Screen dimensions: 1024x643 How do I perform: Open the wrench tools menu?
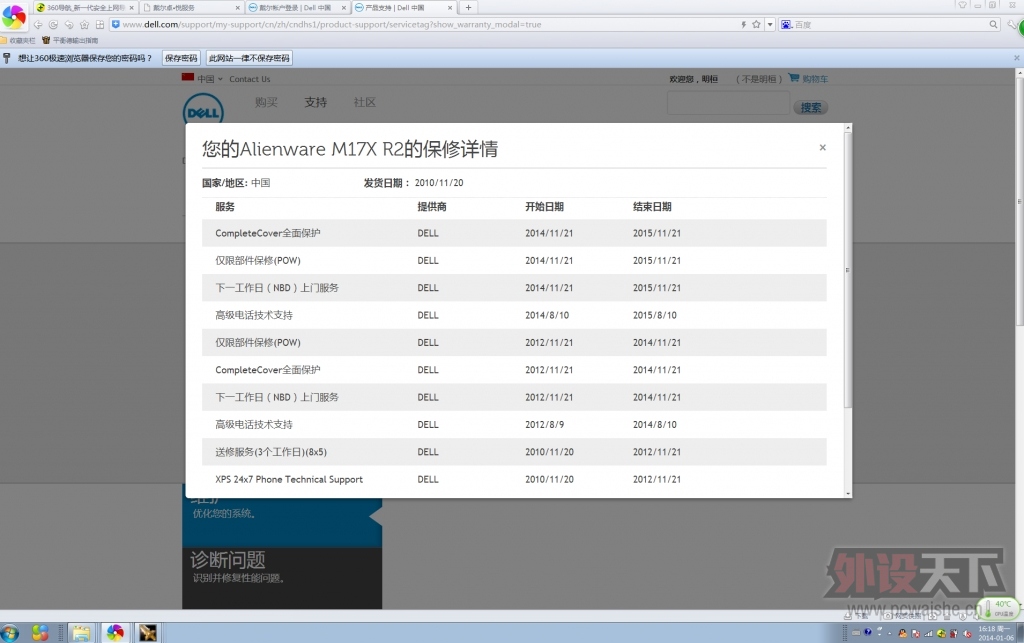(1012, 24)
